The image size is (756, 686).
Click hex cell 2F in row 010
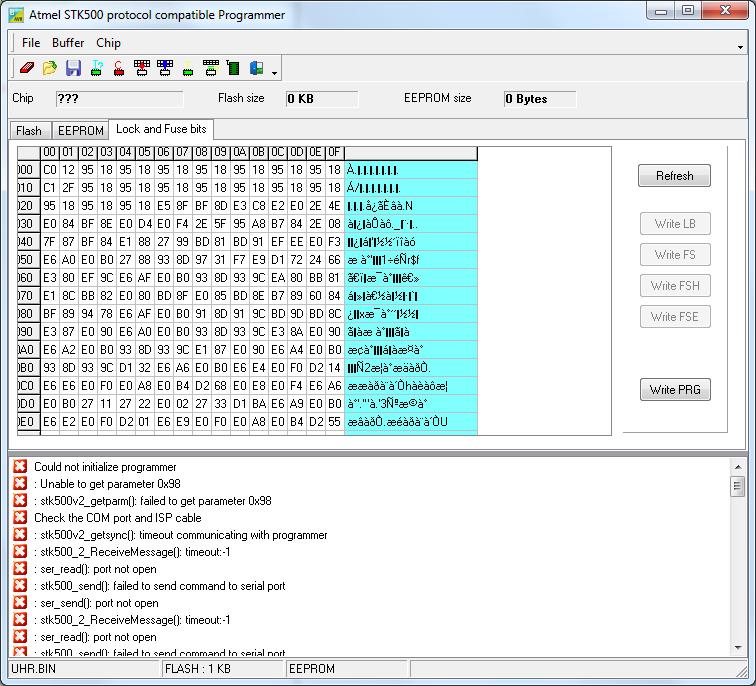pyautogui.click(x=68, y=188)
